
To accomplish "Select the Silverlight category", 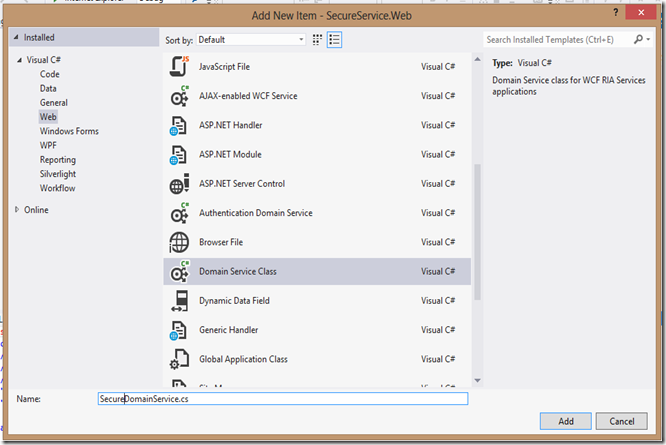I will pyautogui.click(x=58, y=174).
